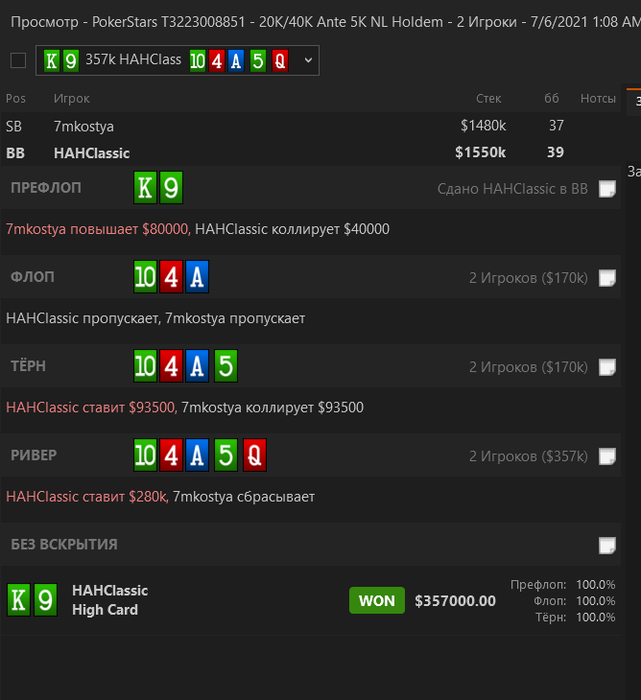Open the note icon in the БЕЗ ВСКРЫТИЯ row

pos(607,545)
